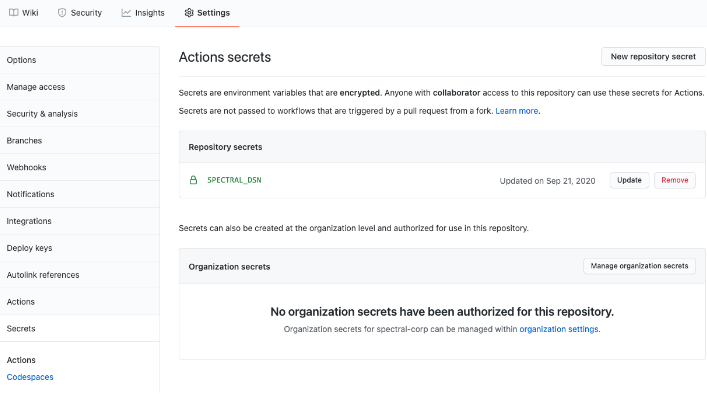Click the Wiki book icon

coord(14,13)
